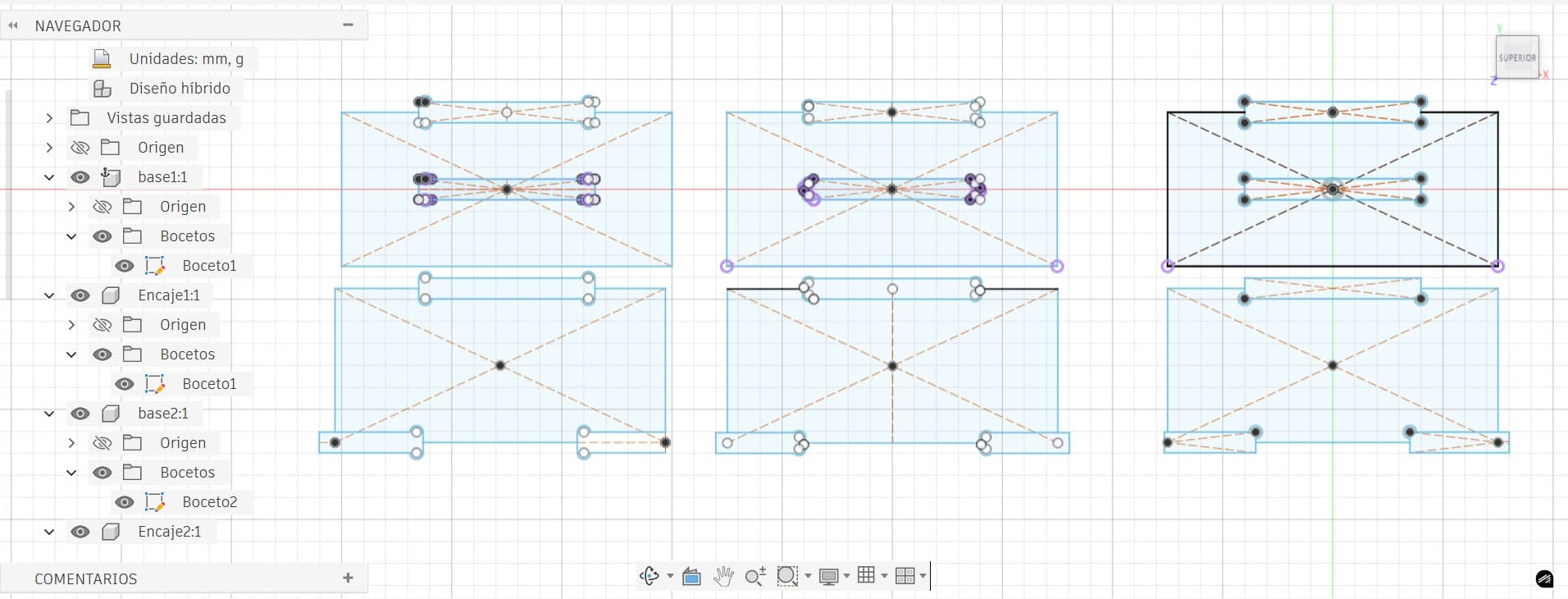Viewport: 1568px width, 599px height.
Task: Open Display Settings monitor icon
Action: [x=829, y=576]
